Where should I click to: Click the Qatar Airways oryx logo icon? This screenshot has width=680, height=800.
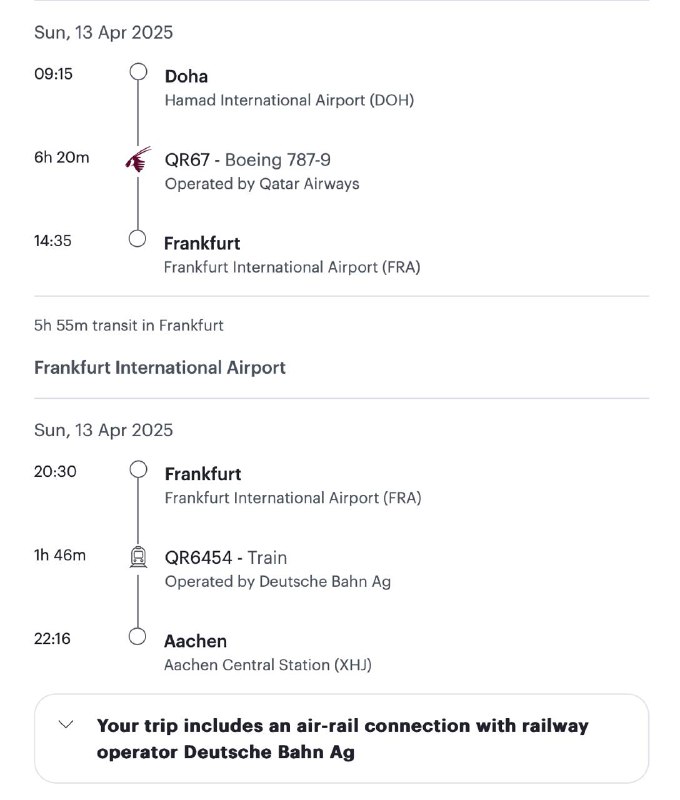click(x=138, y=160)
